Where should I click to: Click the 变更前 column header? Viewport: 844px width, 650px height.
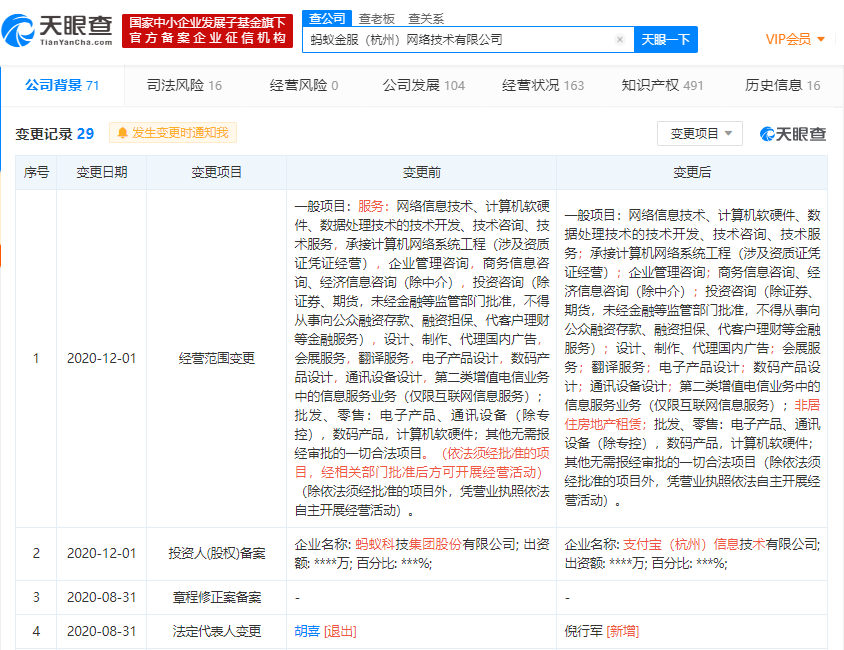[x=421, y=172]
